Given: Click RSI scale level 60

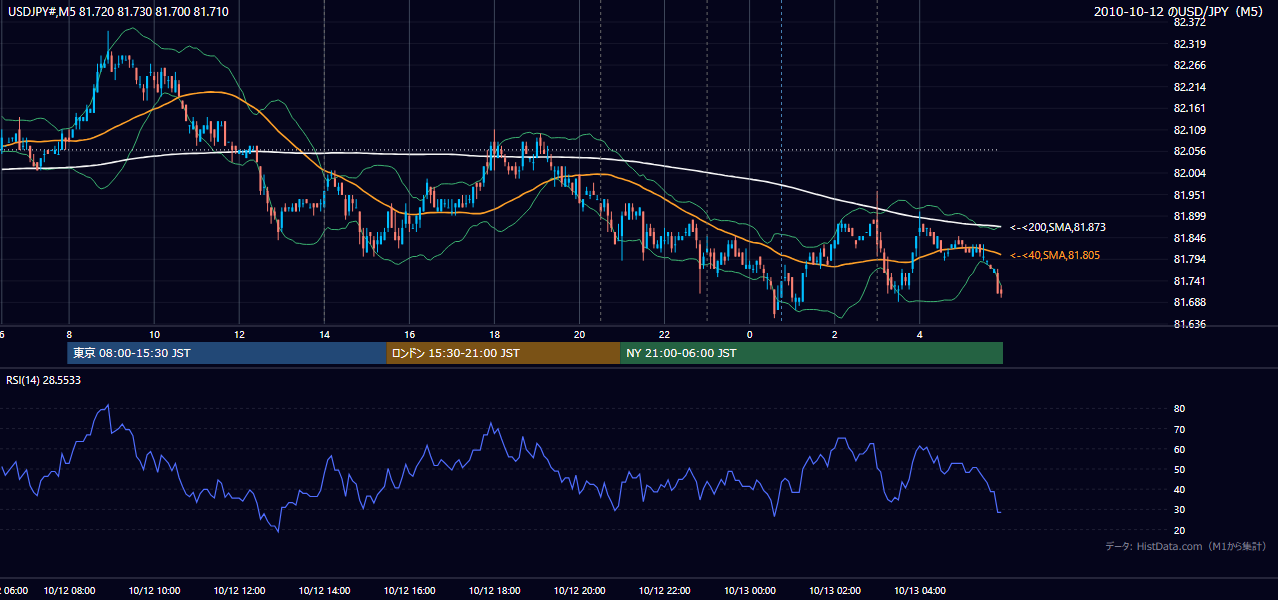Looking at the screenshot, I should coord(1180,449).
